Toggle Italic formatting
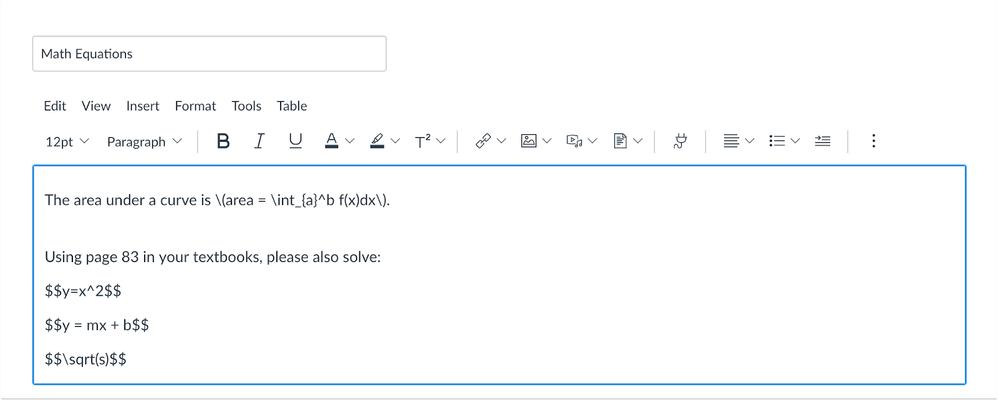 pyautogui.click(x=259, y=141)
